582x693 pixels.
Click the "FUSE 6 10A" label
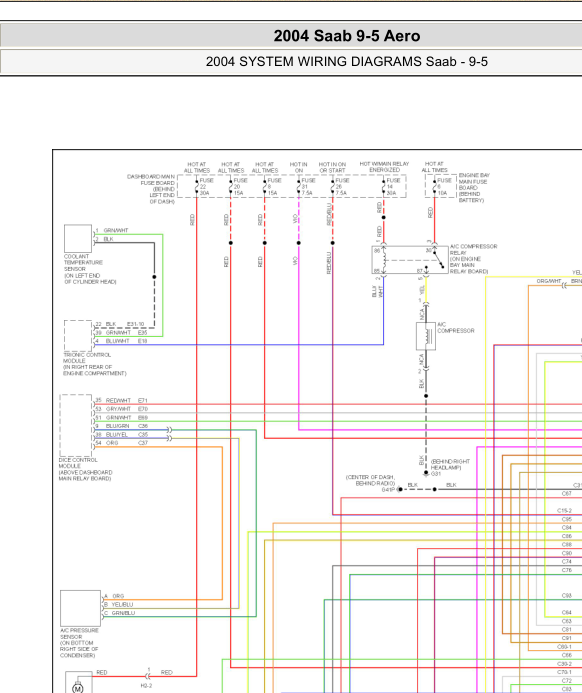tap(444, 187)
